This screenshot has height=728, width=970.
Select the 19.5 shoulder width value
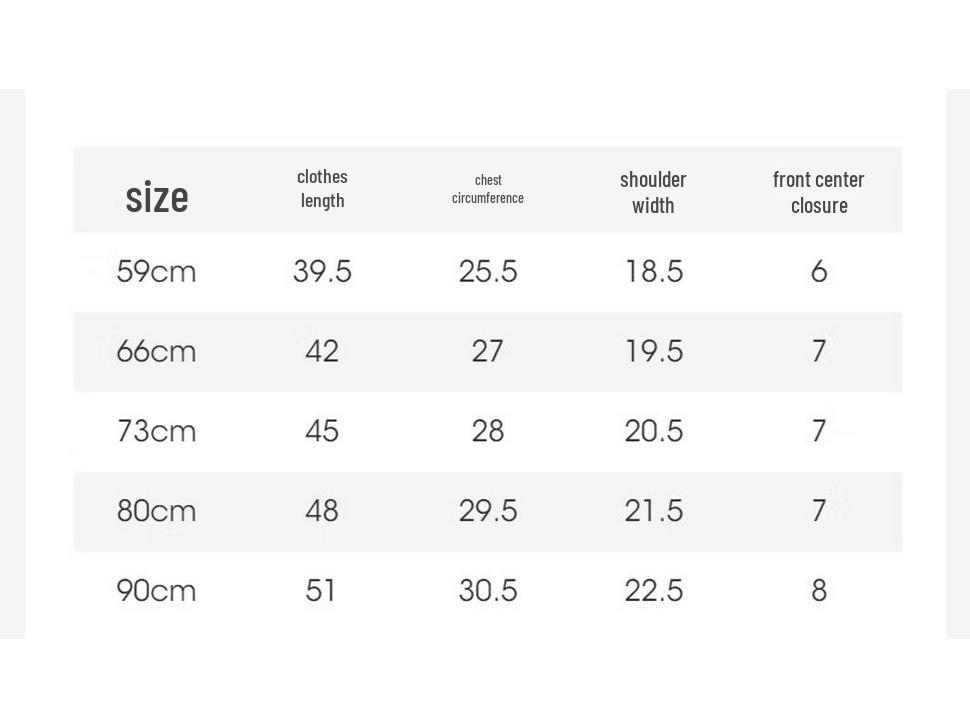[x=654, y=351]
